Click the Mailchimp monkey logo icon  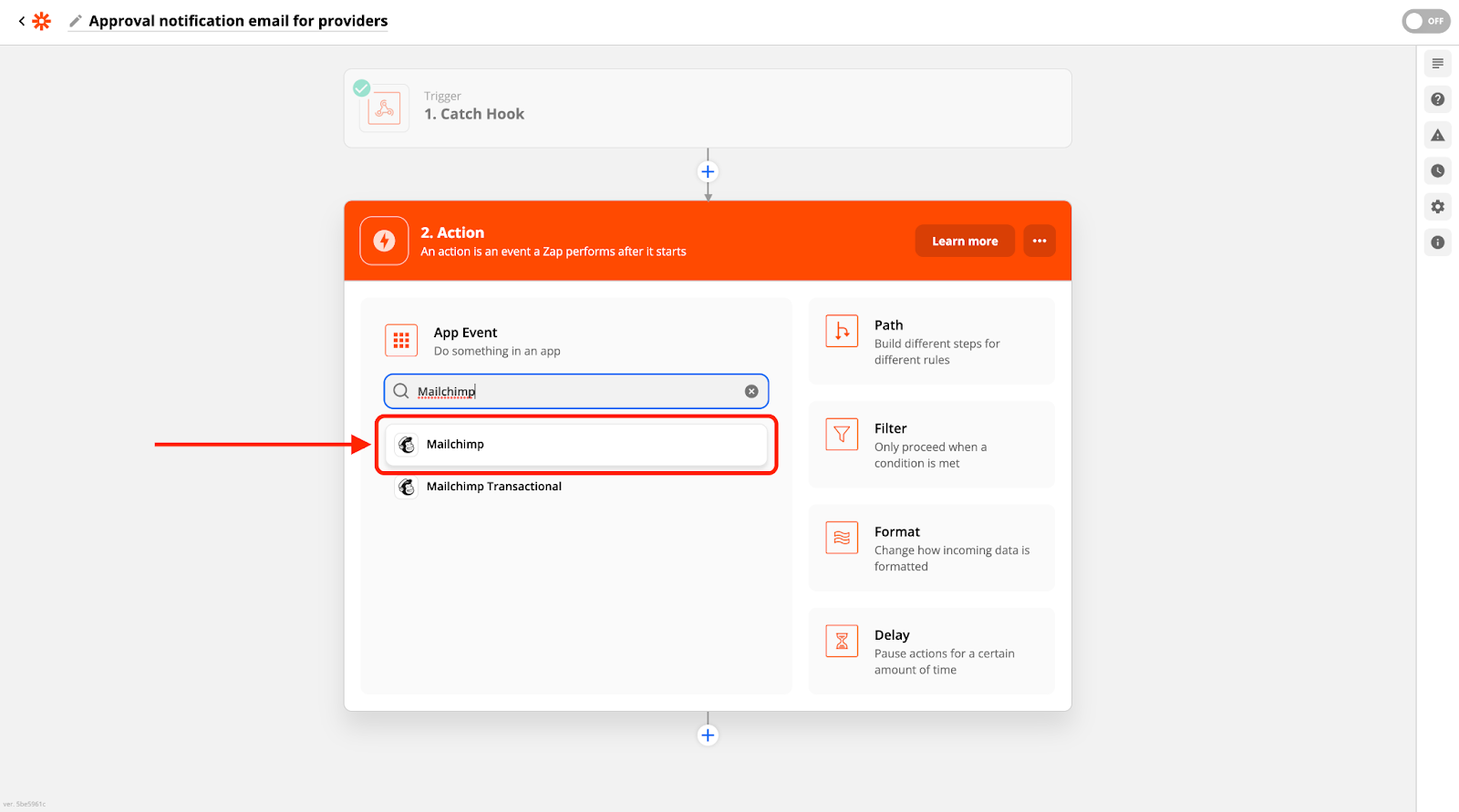[407, 445]
